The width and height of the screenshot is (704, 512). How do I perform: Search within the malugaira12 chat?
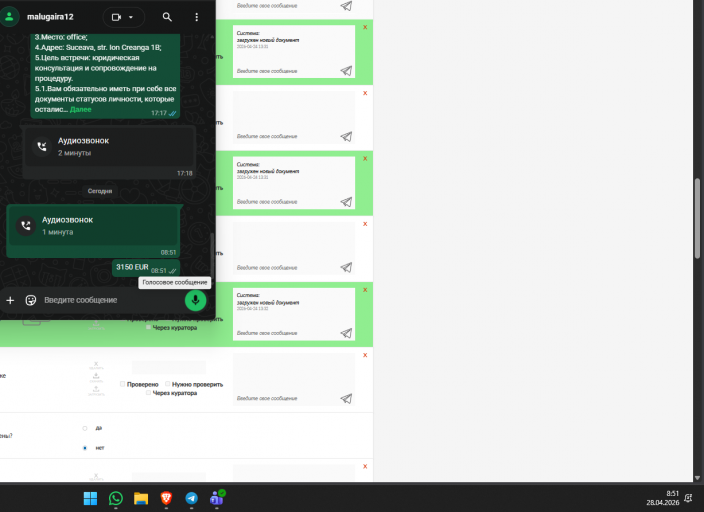(x=167, y=17)
